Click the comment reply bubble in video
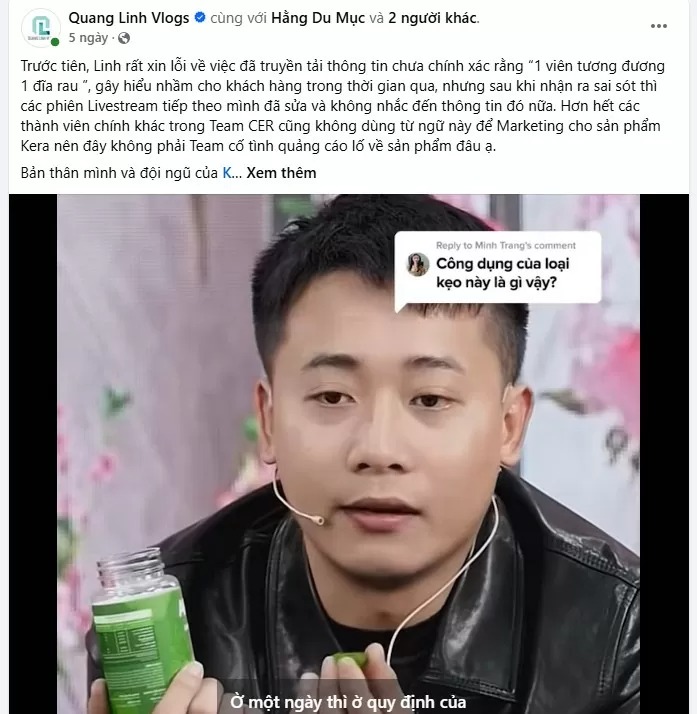The width and height of the screenshot is (697, 714). point(498,269)
